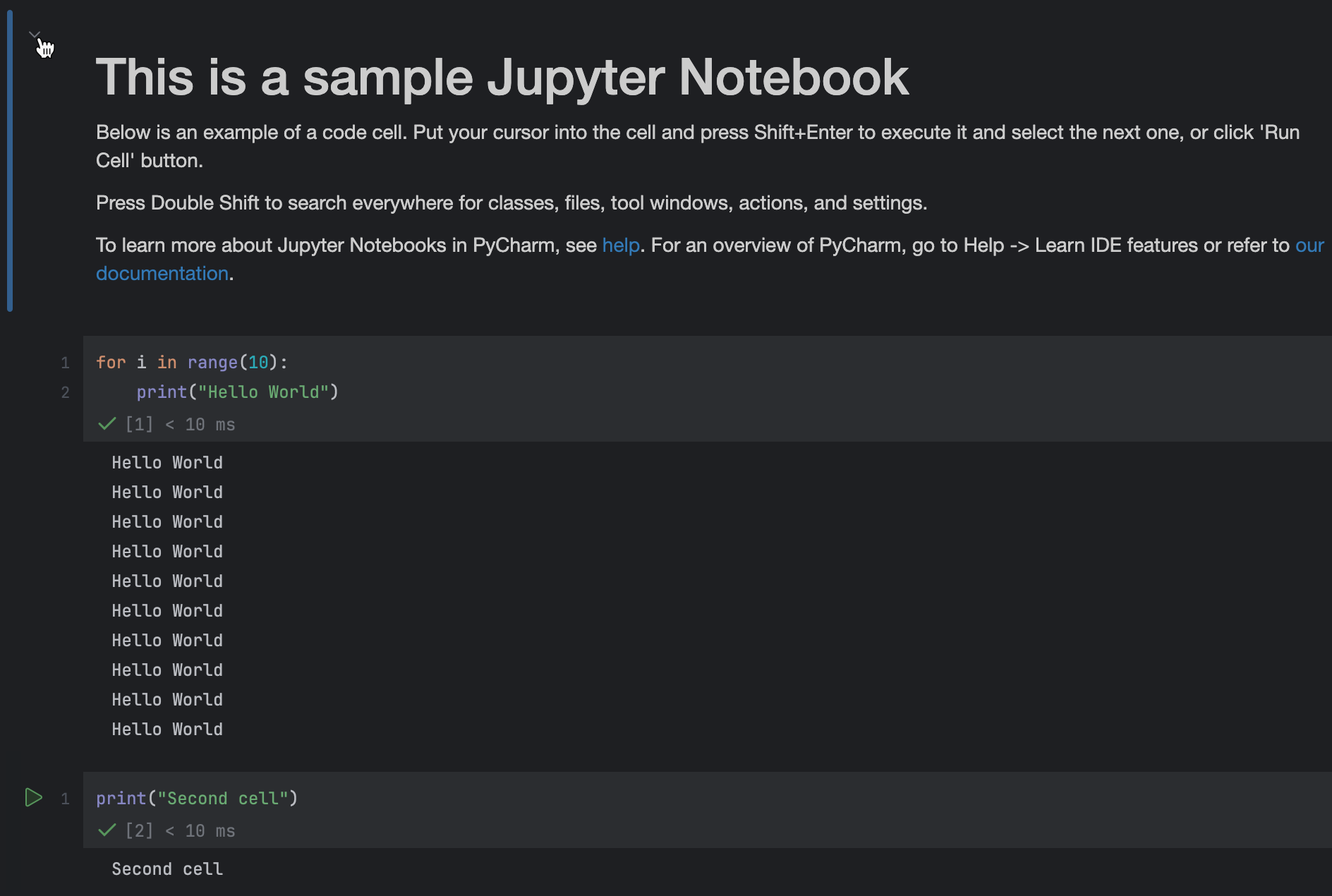The height and width of the screenshot is (896, 1332).
Task: Select line number 2 in the first cell gutter
Action: 66,392
